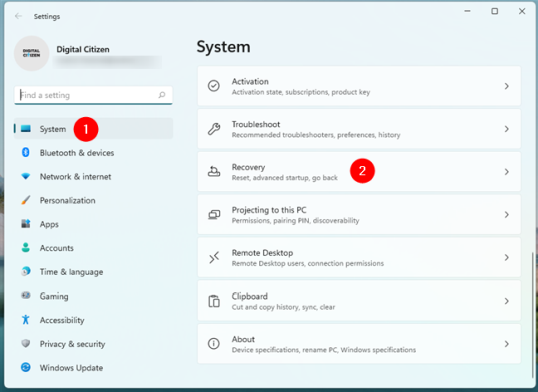Image resolution: width=538 pixels, height=392 pixels.
Task: Click the Accounts person icon
Action: click(x=26, y=247)
